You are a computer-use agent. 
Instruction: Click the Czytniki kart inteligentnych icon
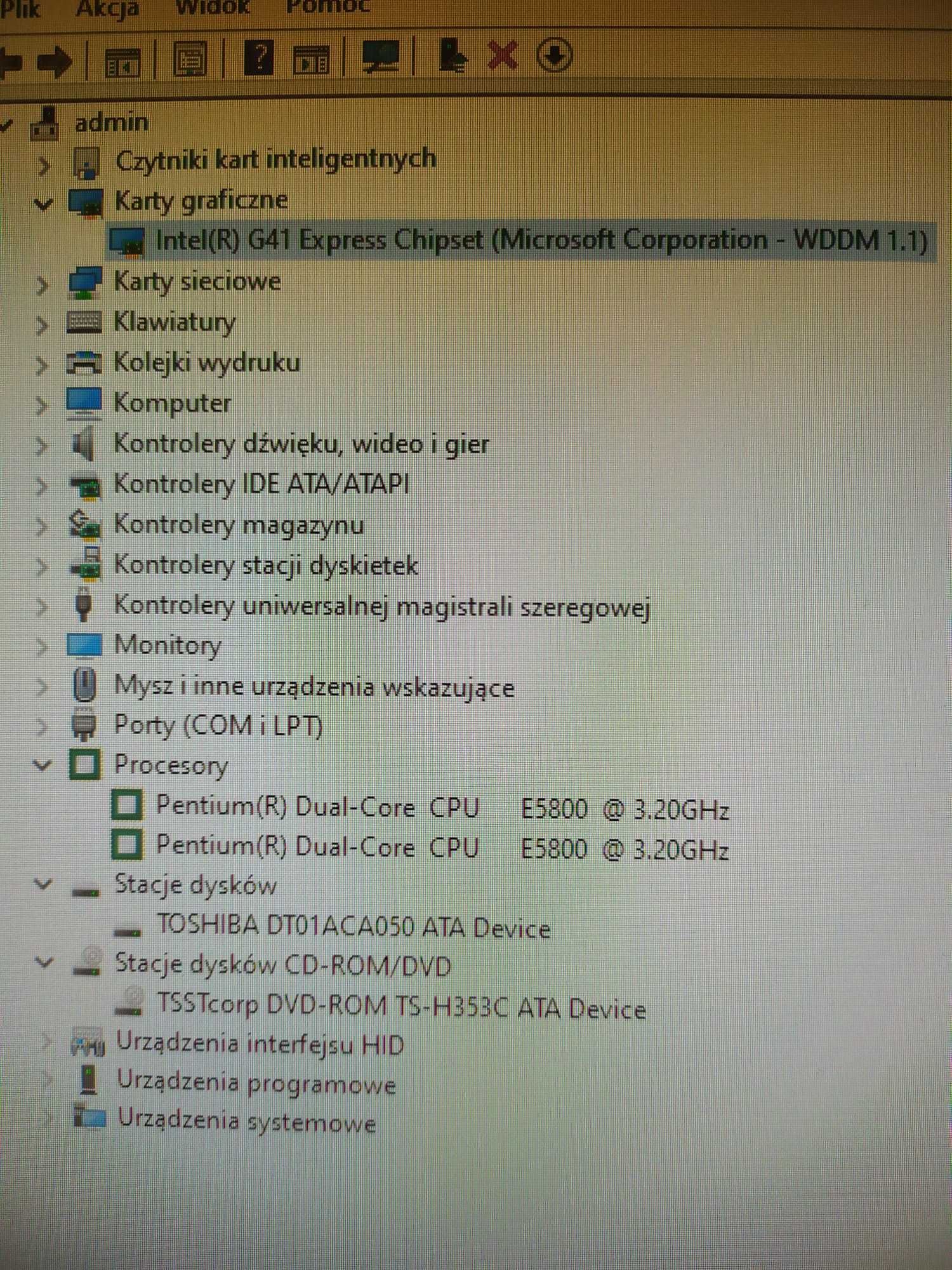86,163
